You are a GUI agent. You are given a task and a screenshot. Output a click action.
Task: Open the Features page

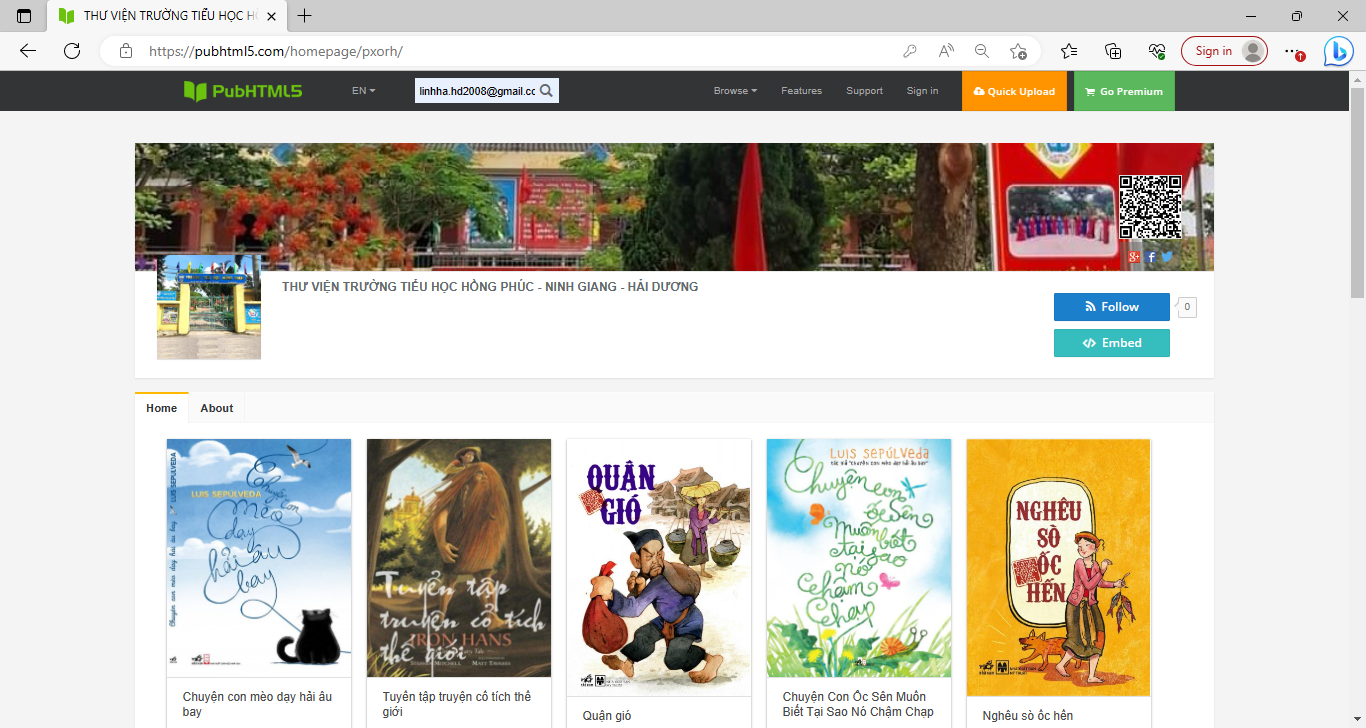point(801,91)
